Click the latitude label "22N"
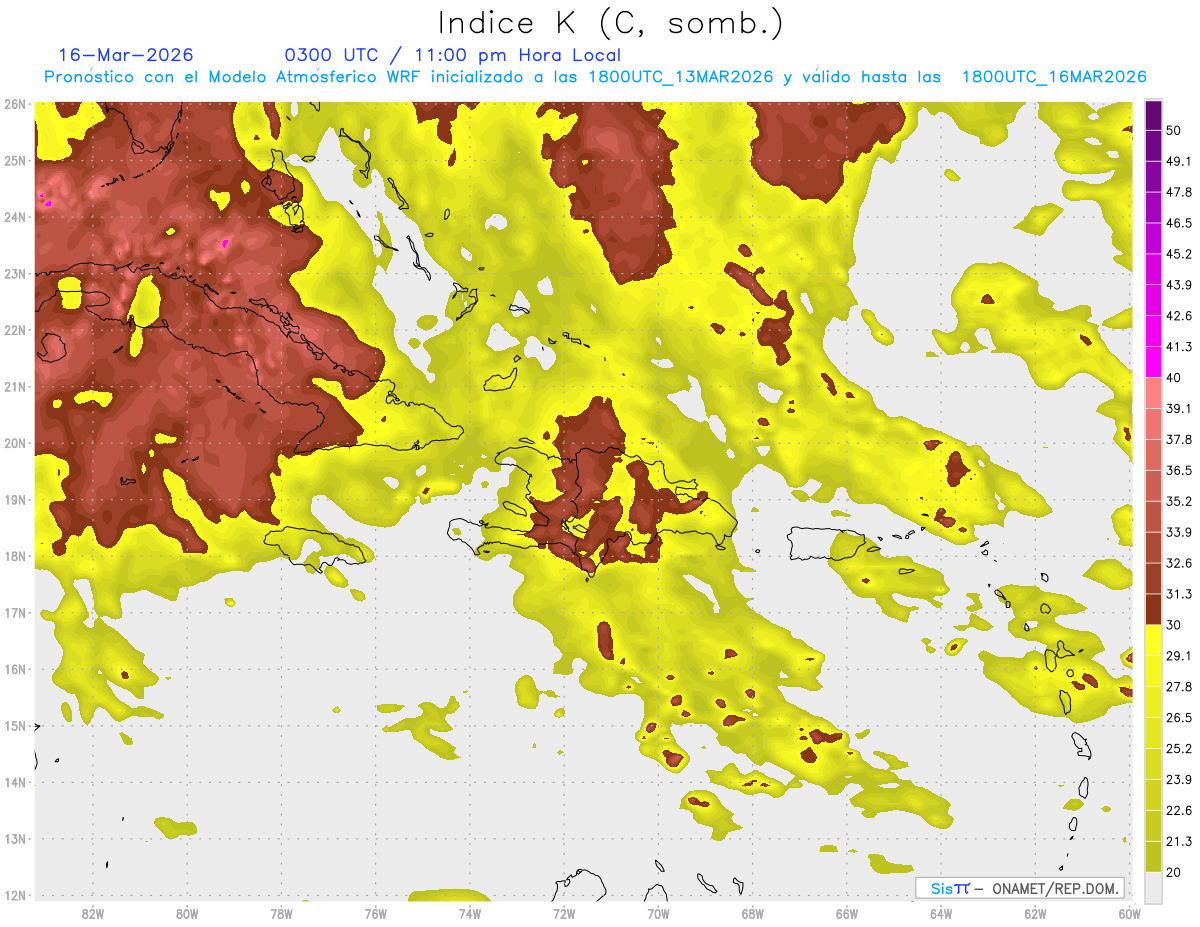 click(14, 330)
